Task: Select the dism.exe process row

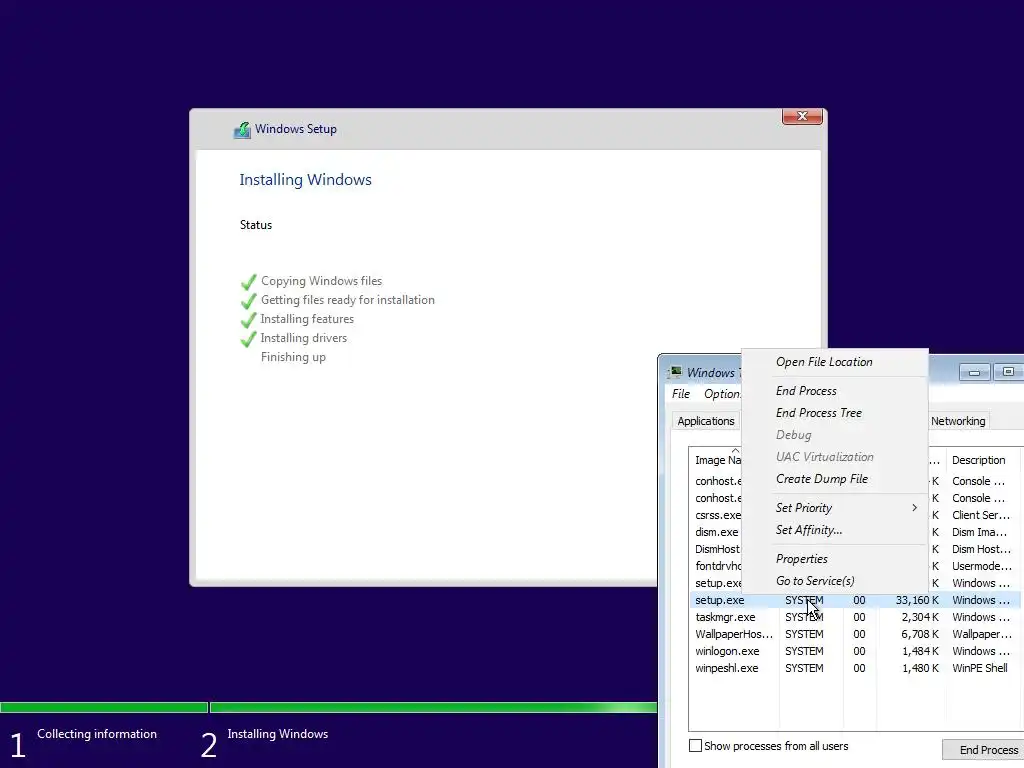Action: 716,532
